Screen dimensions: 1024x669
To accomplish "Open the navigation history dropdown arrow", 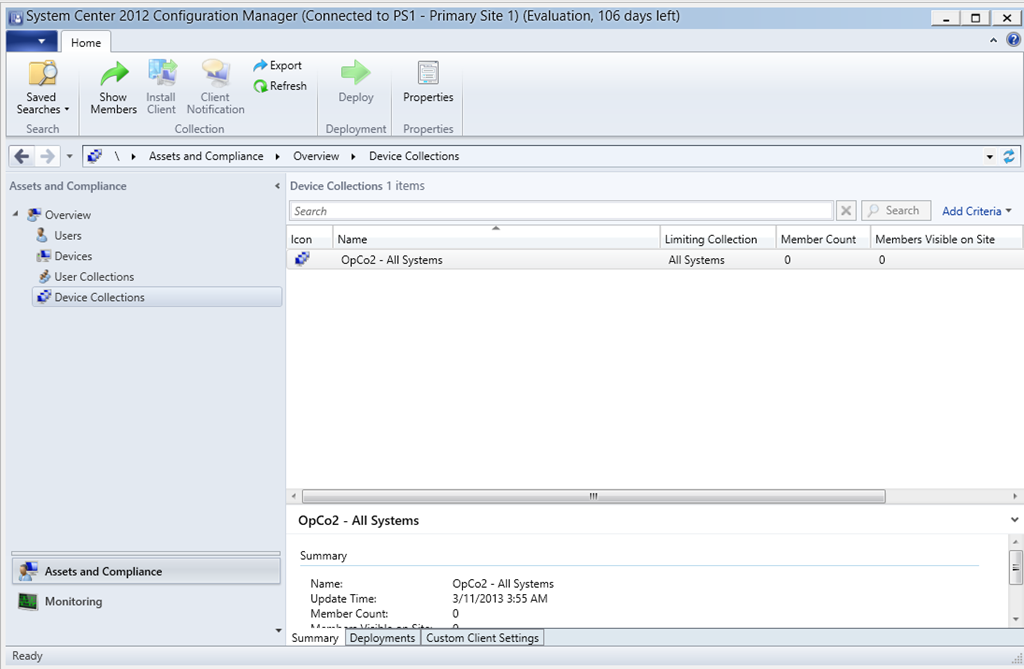I will click(x=69, y=157).
